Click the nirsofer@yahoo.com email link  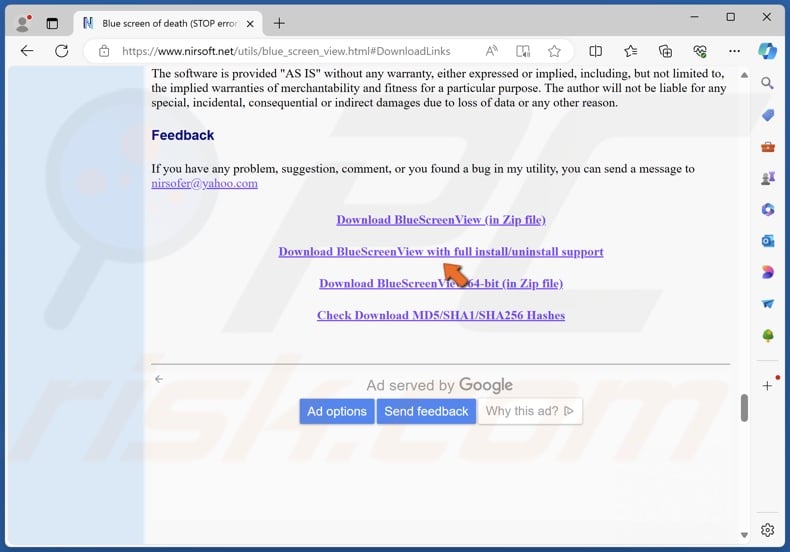[205, 183]
